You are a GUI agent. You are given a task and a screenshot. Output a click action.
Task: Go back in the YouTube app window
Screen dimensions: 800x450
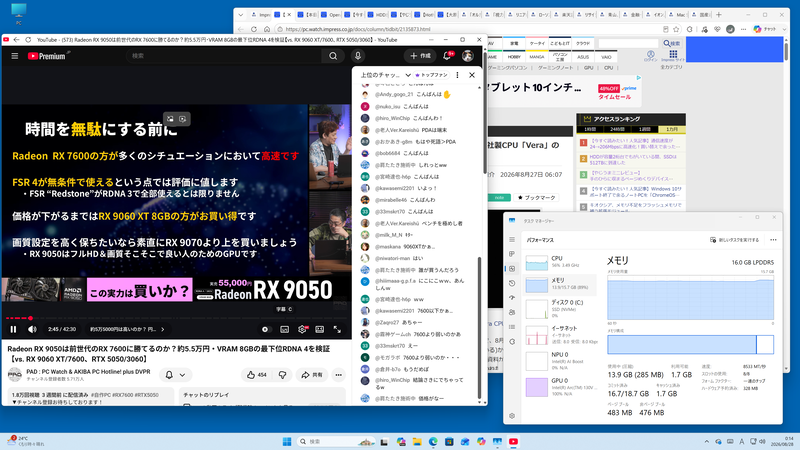(17, 40)
